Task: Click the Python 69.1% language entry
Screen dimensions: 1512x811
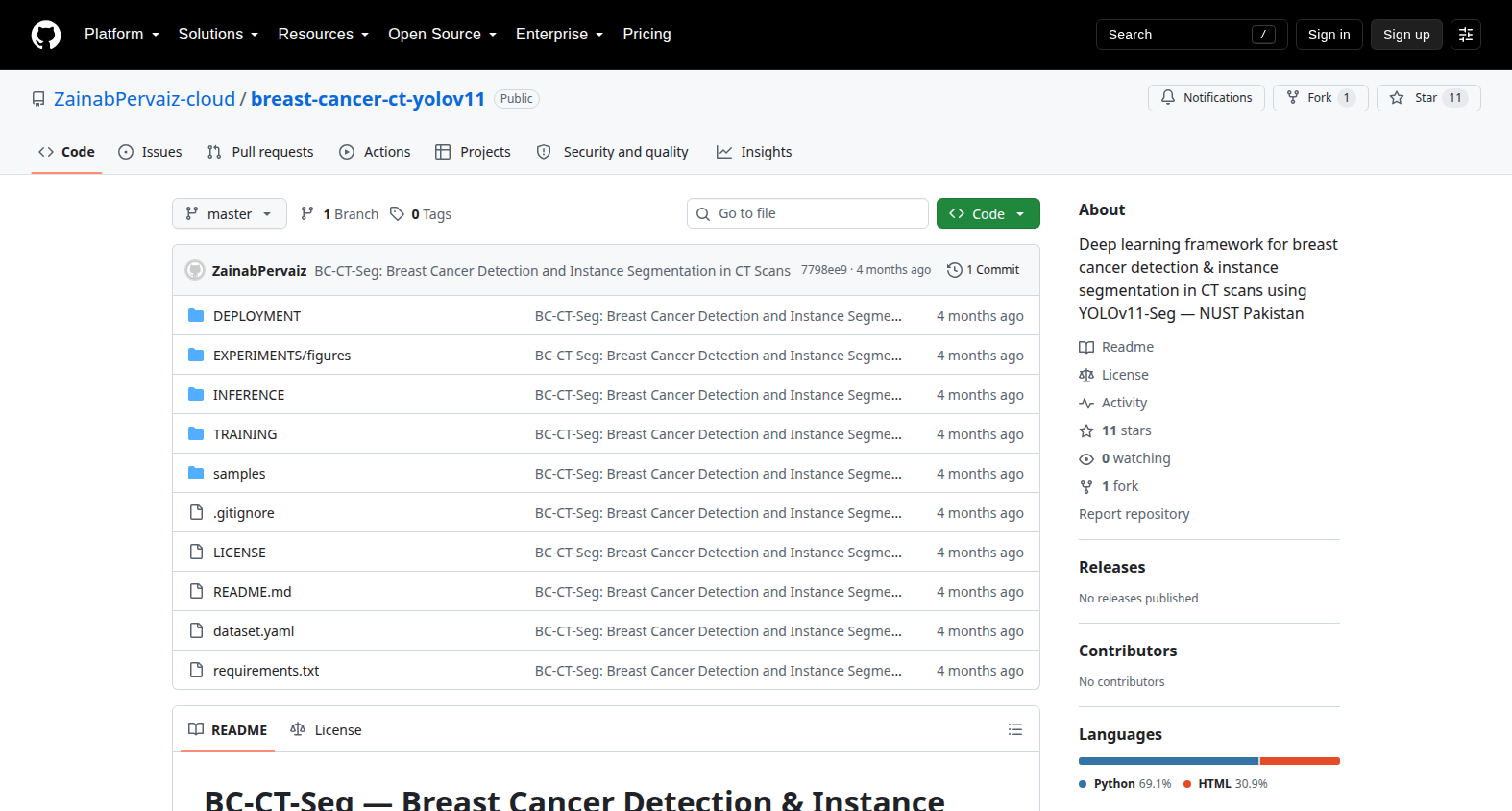Action: pos(1125,784)
